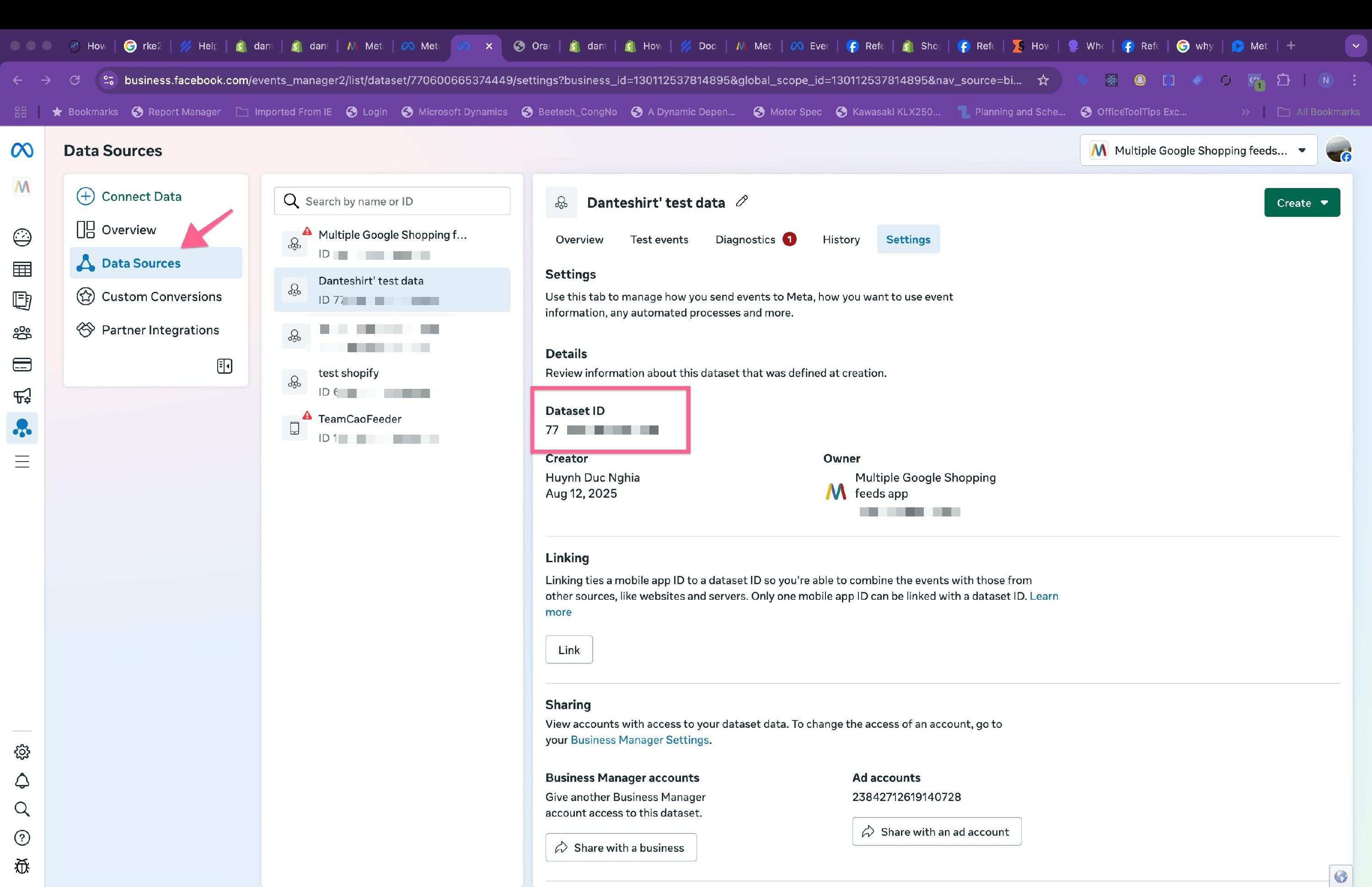Click the Link button under Linking
Viewport: 1372px width, 887px height.
click(569, 650)
